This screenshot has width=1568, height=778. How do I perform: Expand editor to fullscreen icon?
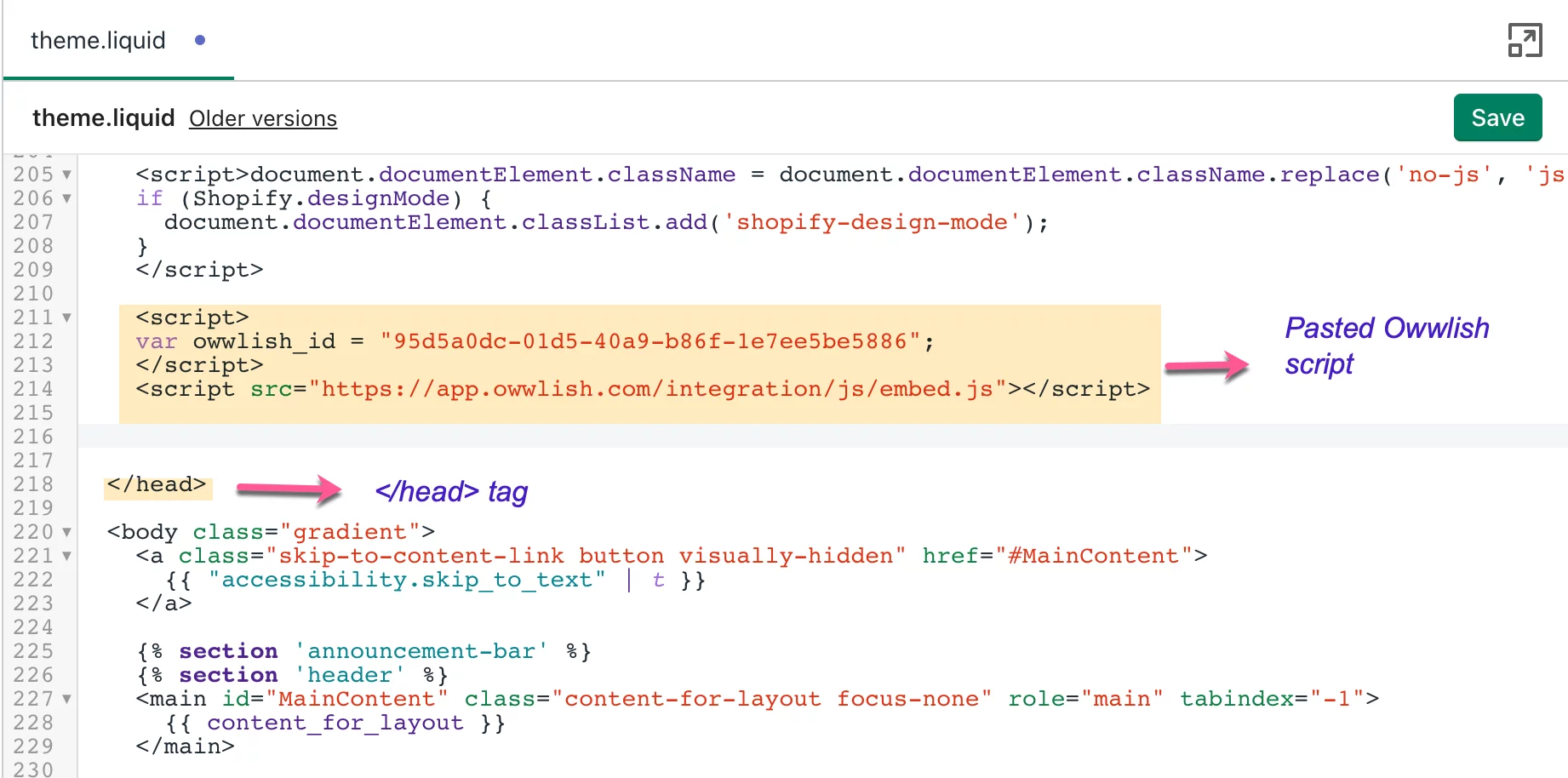1525,40
